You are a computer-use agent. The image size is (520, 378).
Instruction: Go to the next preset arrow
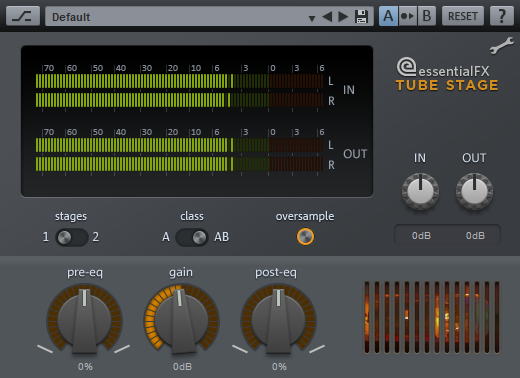[343, 16]
